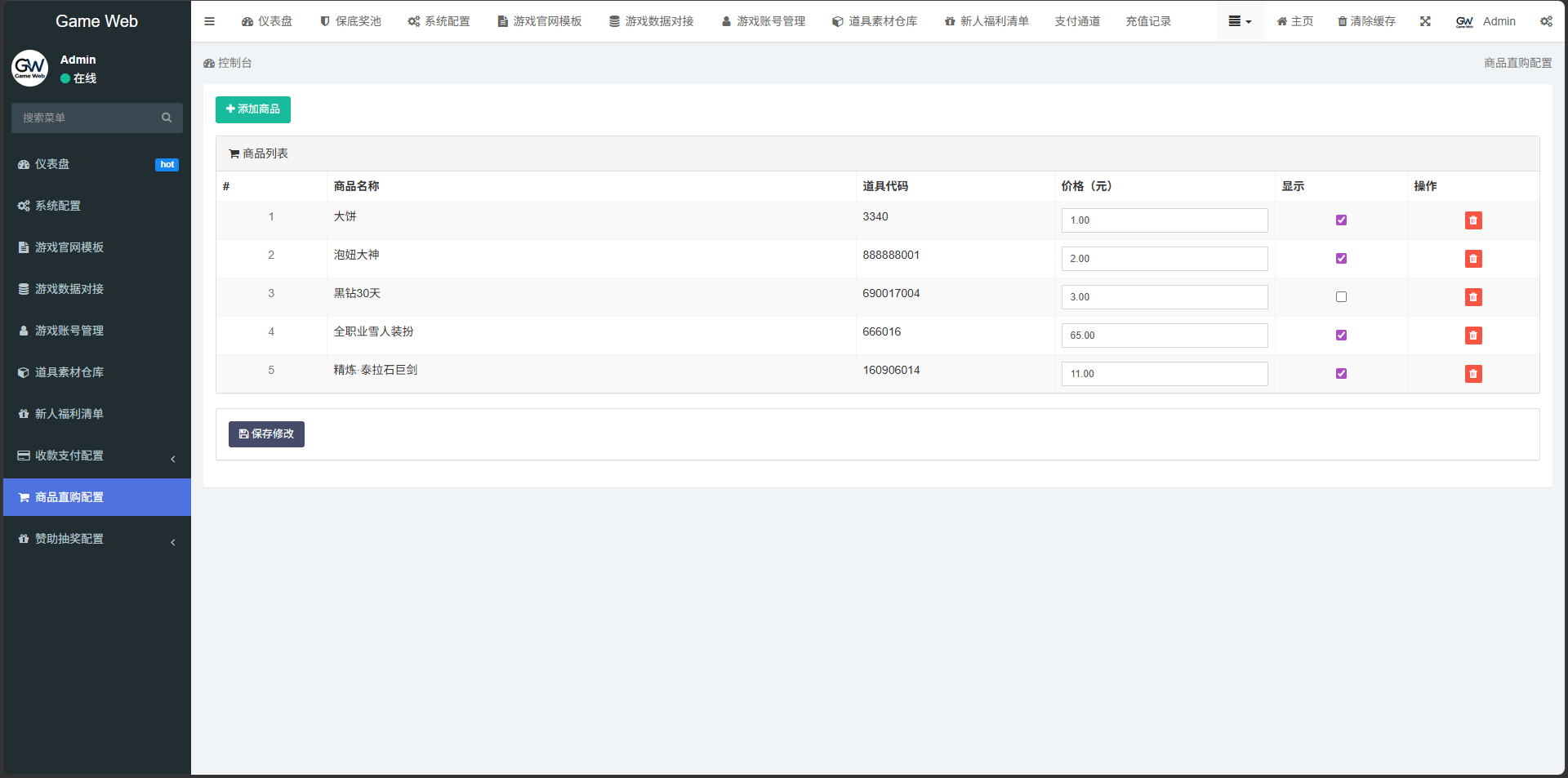Expand the 赞助抽奖配置 sidebar submenu
The width and height of the screenshot is (1568, 778).
pyautogui.click(x=96, y=539)
